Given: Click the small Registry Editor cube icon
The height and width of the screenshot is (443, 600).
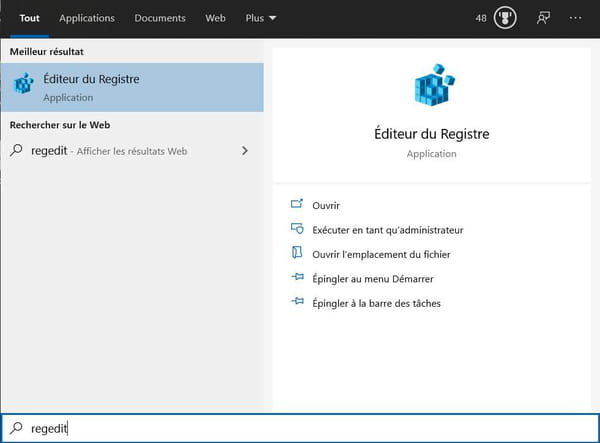Looking at the screenshot, I should (x=23, y=83).
